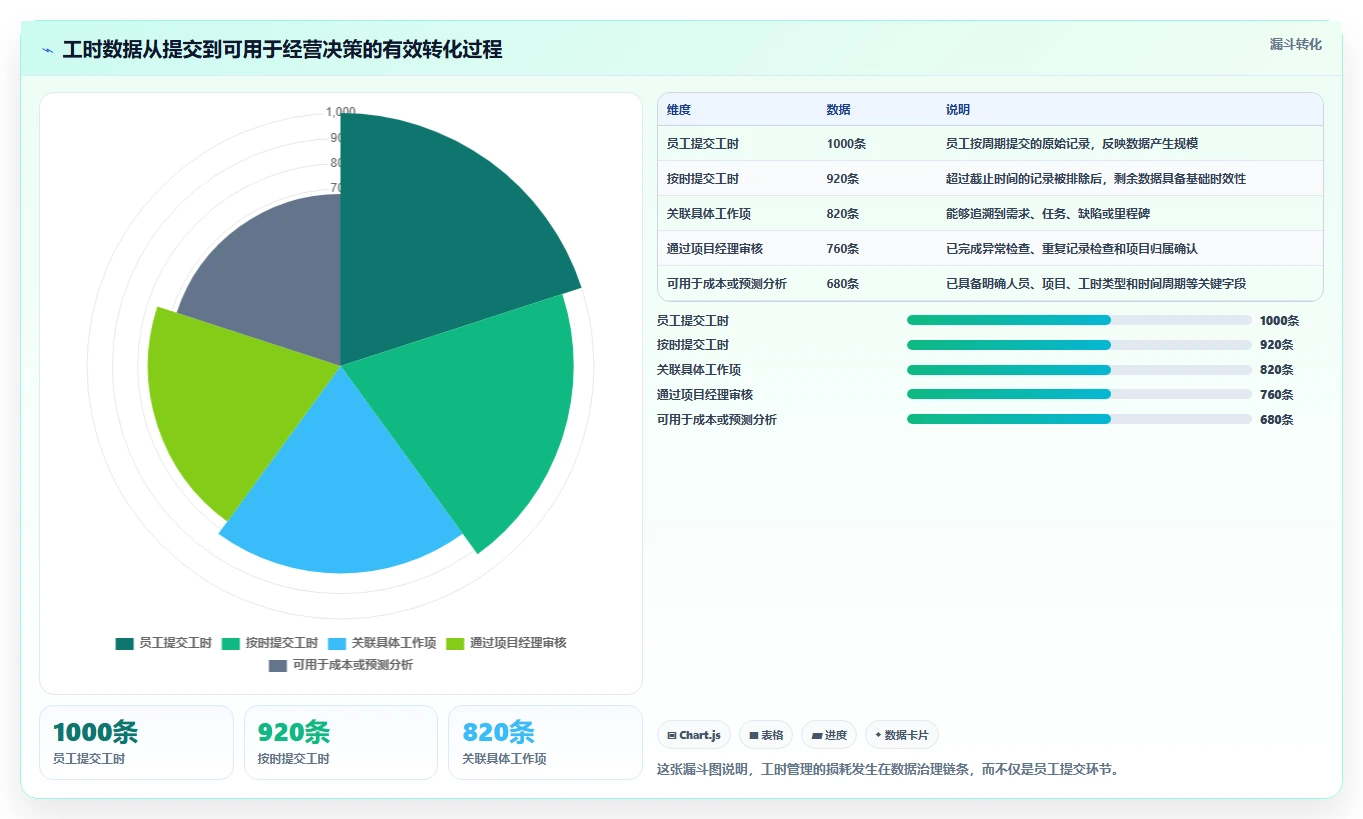Click the 说明 column header
Screen dimensions: 1363x819
point(958,110)
